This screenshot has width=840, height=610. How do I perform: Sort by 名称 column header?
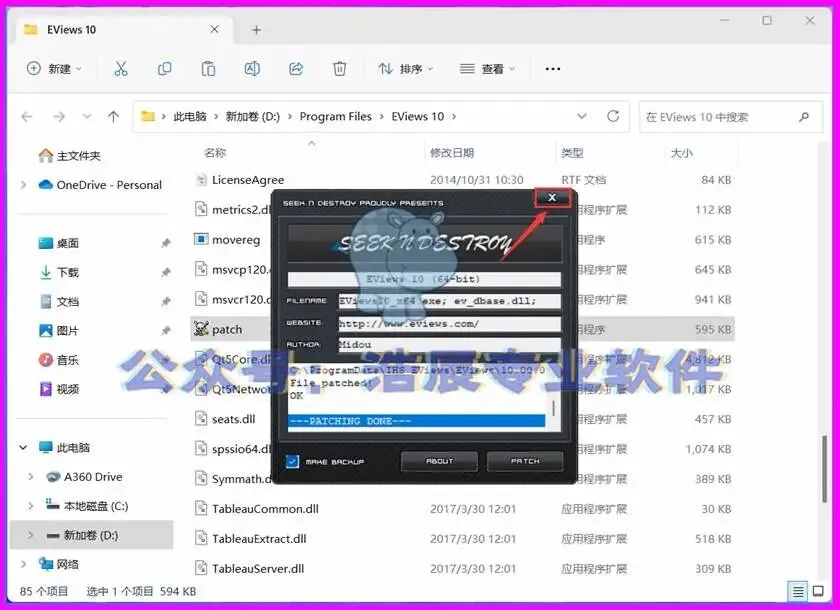(x=215, y=153)
